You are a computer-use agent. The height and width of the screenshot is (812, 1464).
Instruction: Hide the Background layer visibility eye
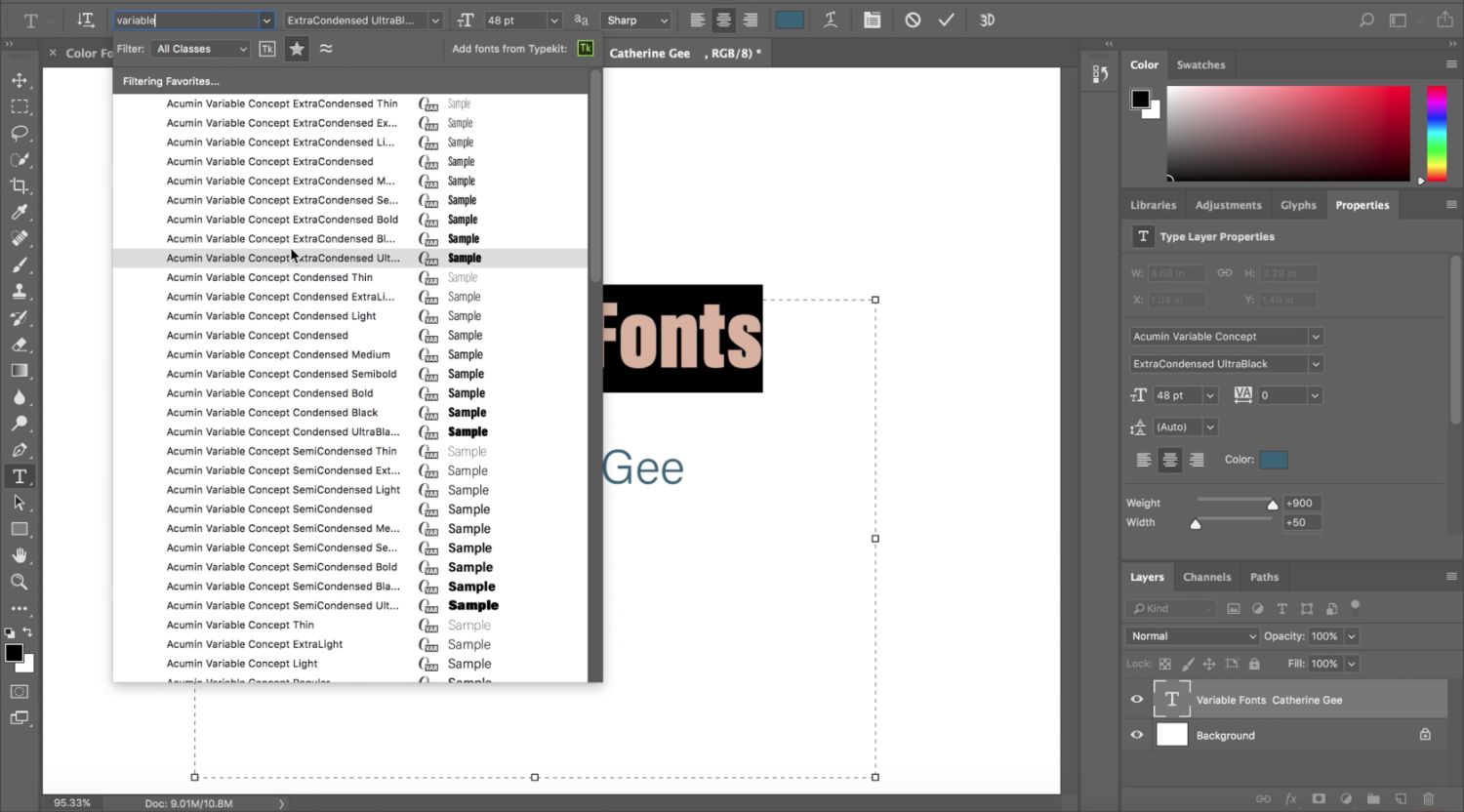(1137, 735)
